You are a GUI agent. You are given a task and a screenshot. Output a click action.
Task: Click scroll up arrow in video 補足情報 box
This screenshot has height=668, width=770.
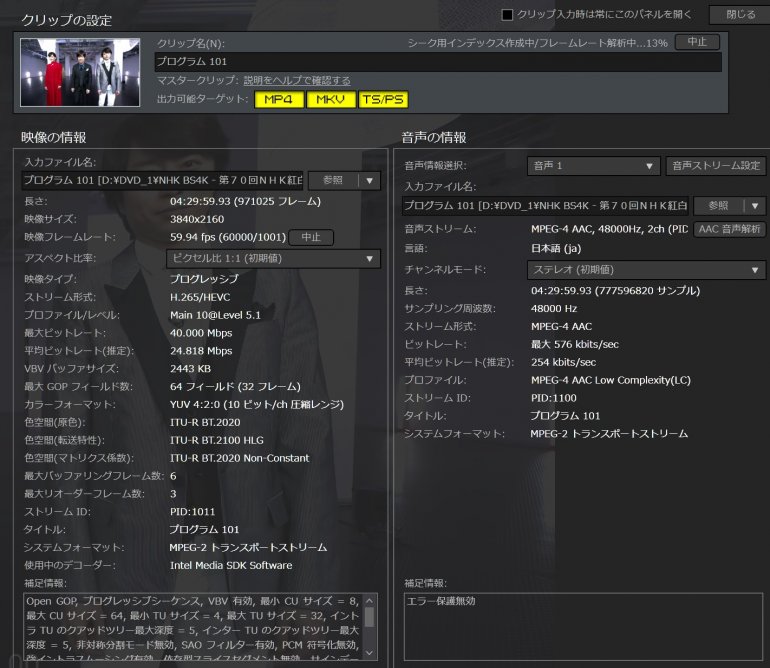click(370, 601)
